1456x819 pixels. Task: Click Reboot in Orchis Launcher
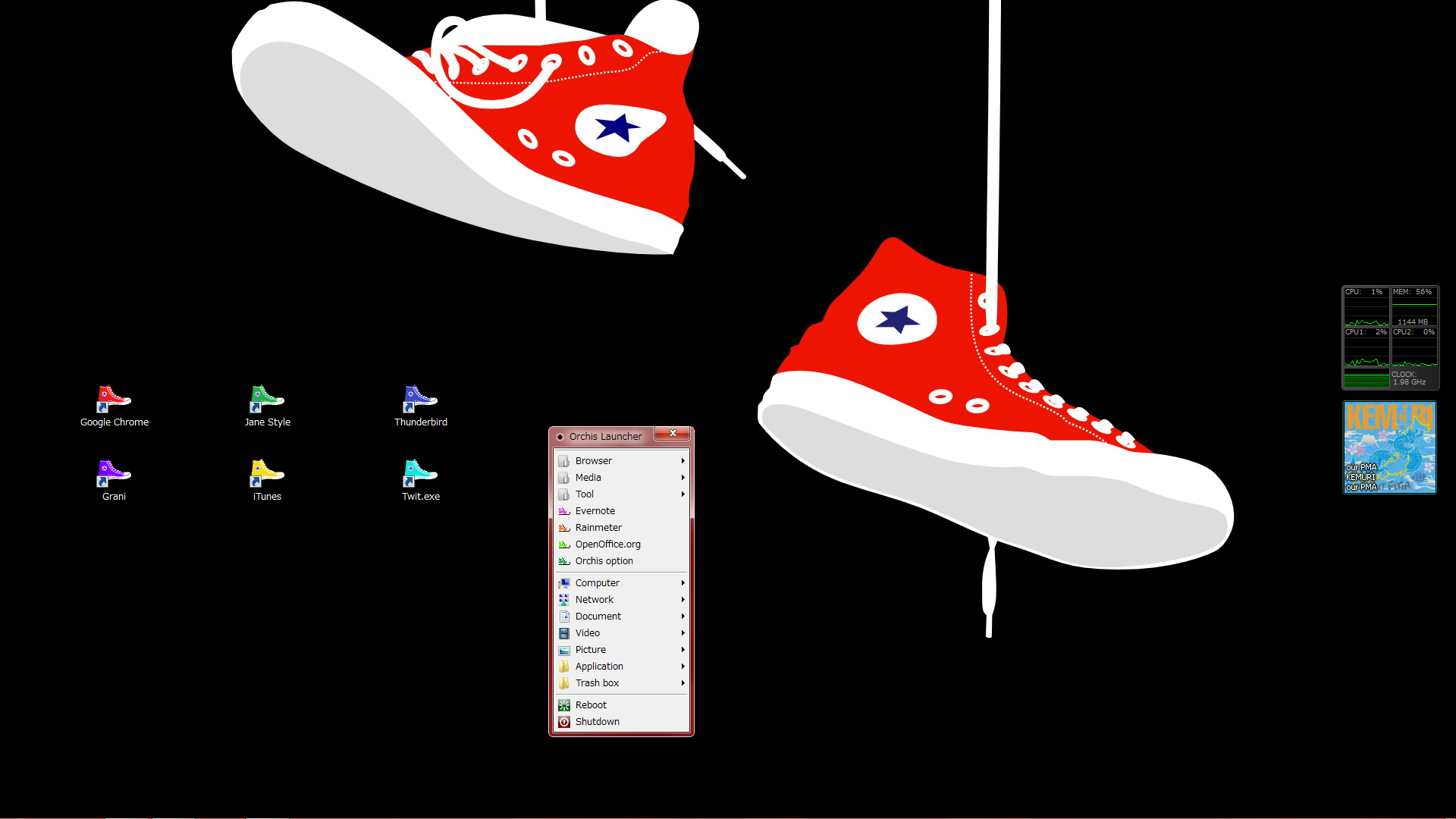pyautogui.click(x=591, y=705)
